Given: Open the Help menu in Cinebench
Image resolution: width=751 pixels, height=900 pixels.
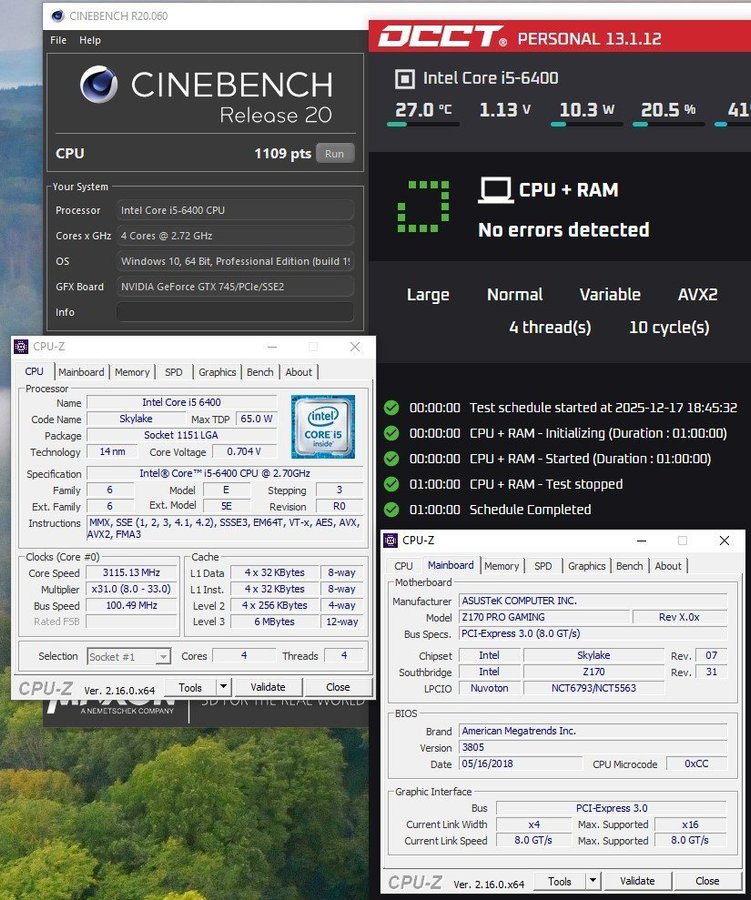Looking at the screenshot, I should (x=90, y=40).
